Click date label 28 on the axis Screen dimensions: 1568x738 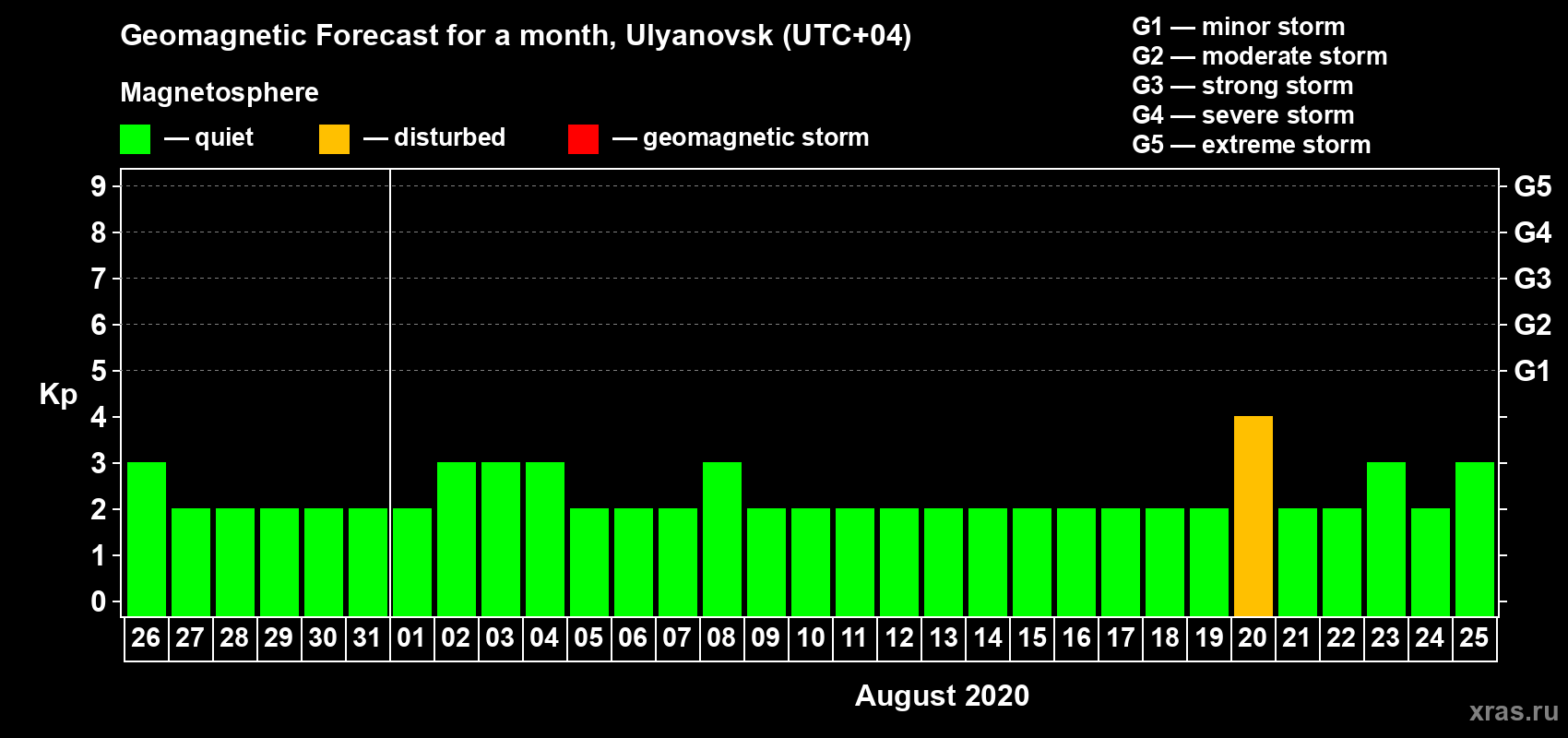234,638
